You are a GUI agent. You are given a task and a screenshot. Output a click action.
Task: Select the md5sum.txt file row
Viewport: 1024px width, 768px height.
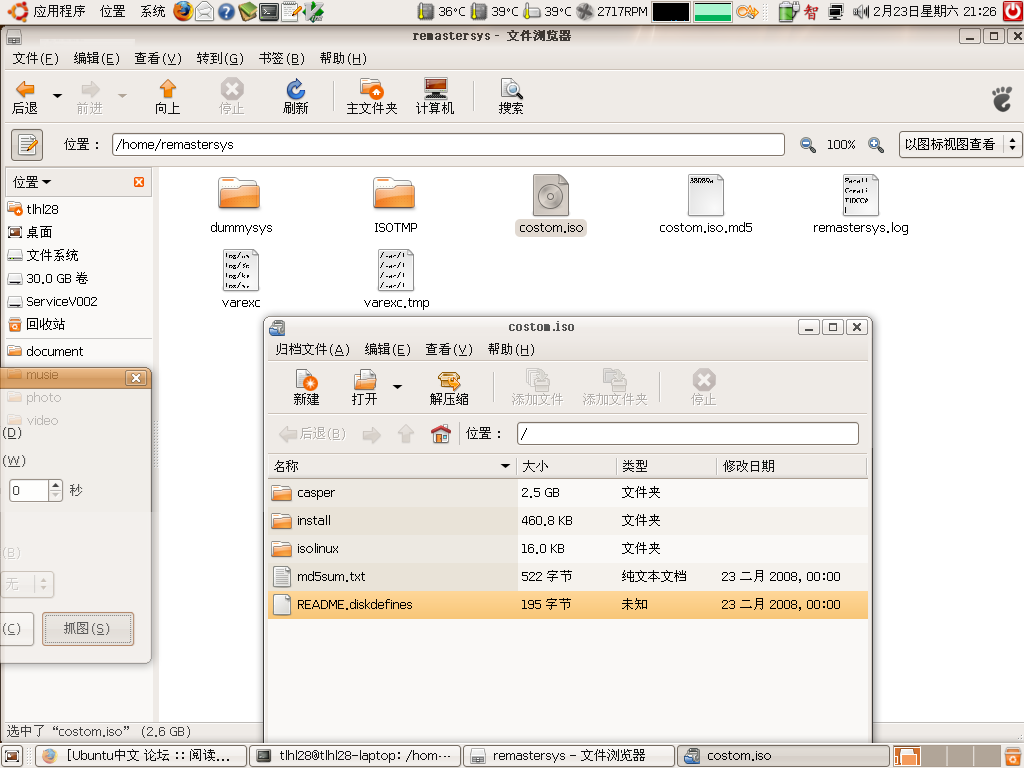568,577
